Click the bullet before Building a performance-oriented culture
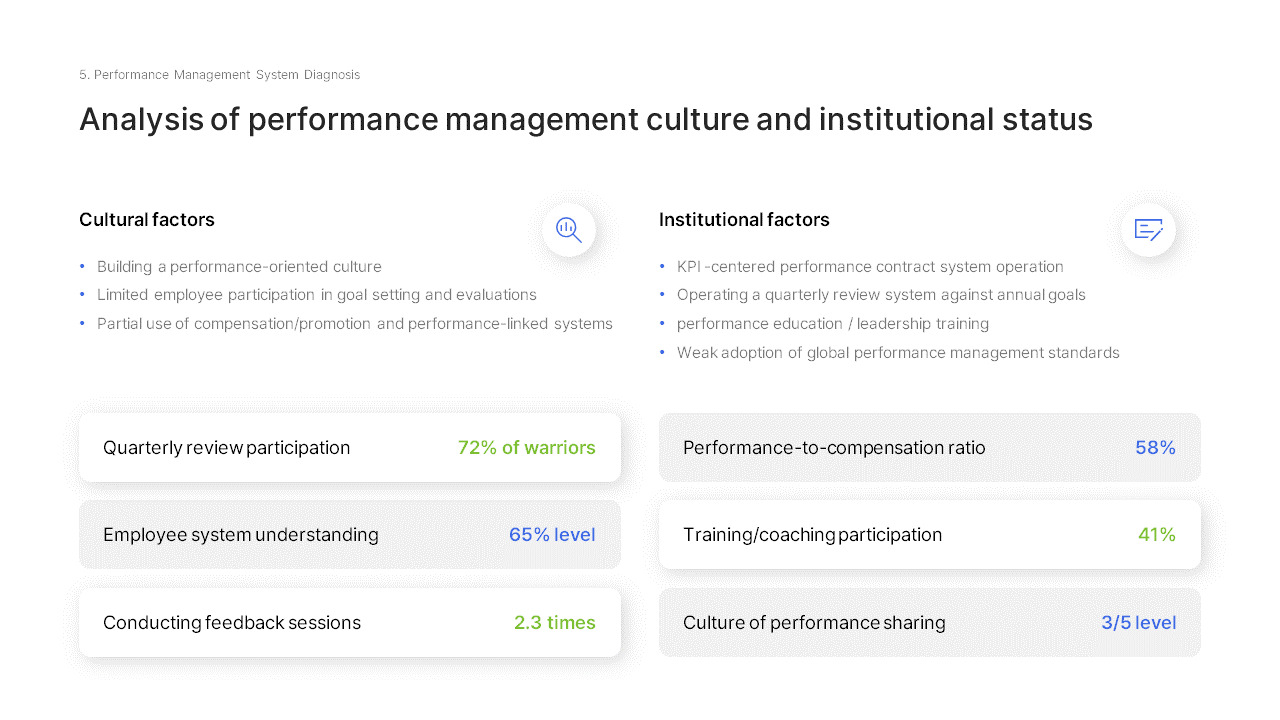 click(82, 266)
